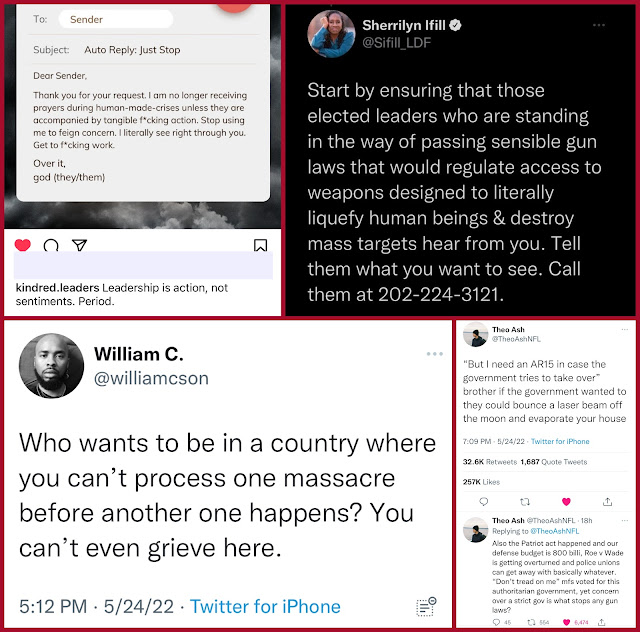The width and height of the screenshot is (640, 632).
Task: Open the comment bubble on Instagram post
Action: tap(51, 245)
